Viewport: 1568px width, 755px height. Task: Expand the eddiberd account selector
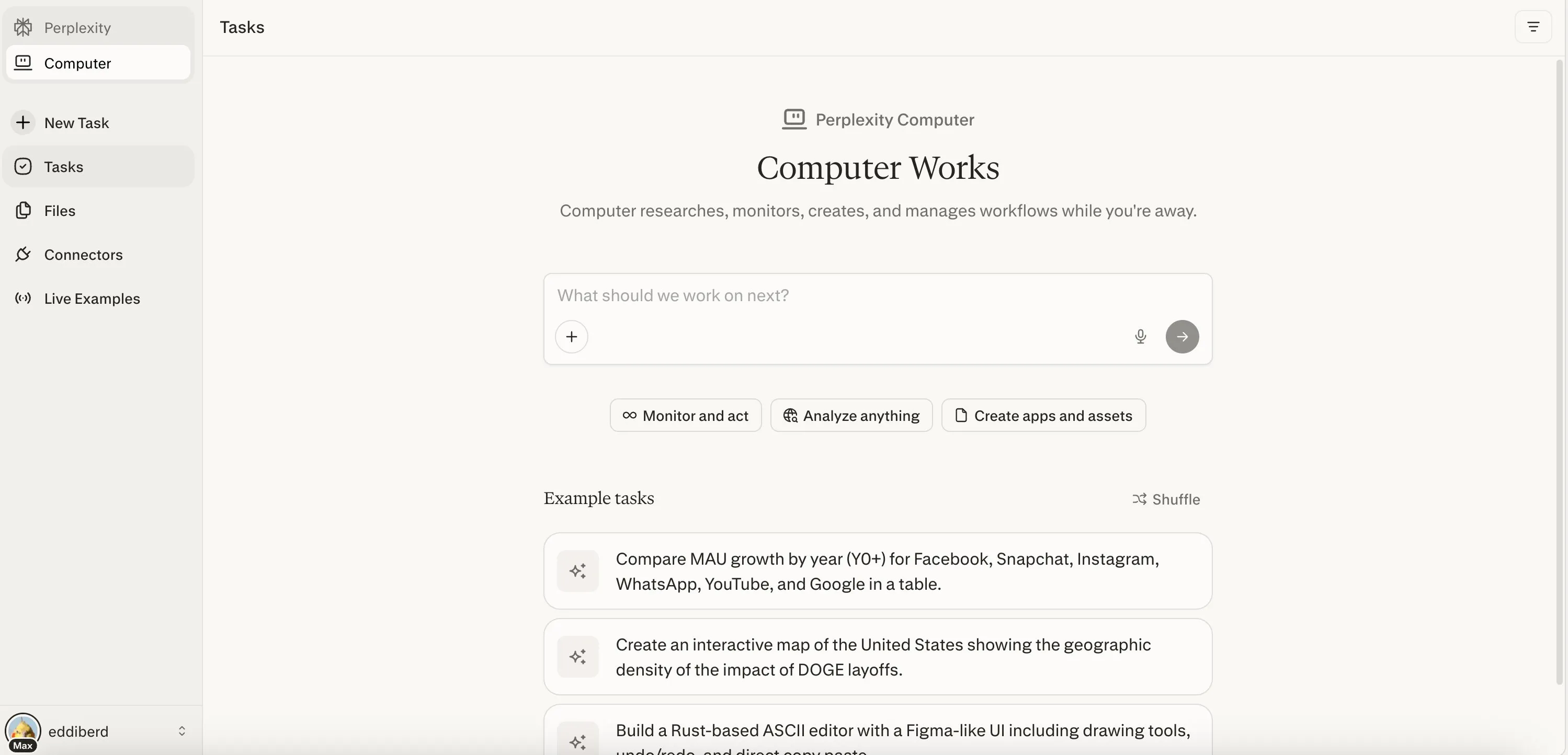click(181, 731)
